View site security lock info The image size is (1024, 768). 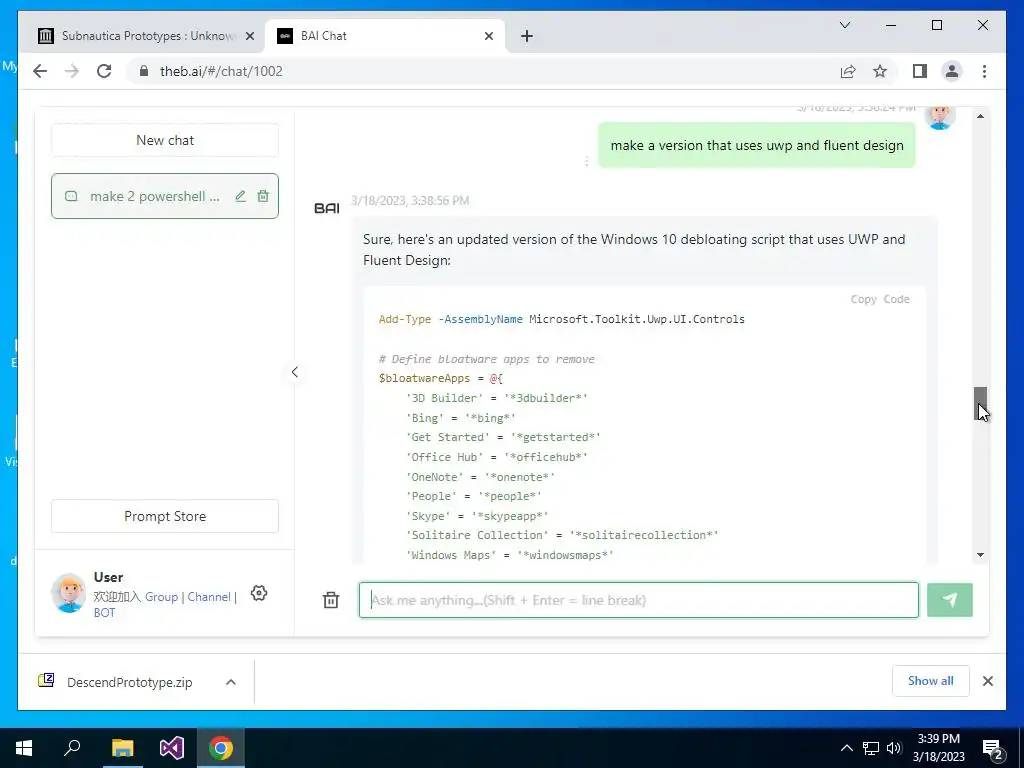pyautogui.click(x=144, y=71)
